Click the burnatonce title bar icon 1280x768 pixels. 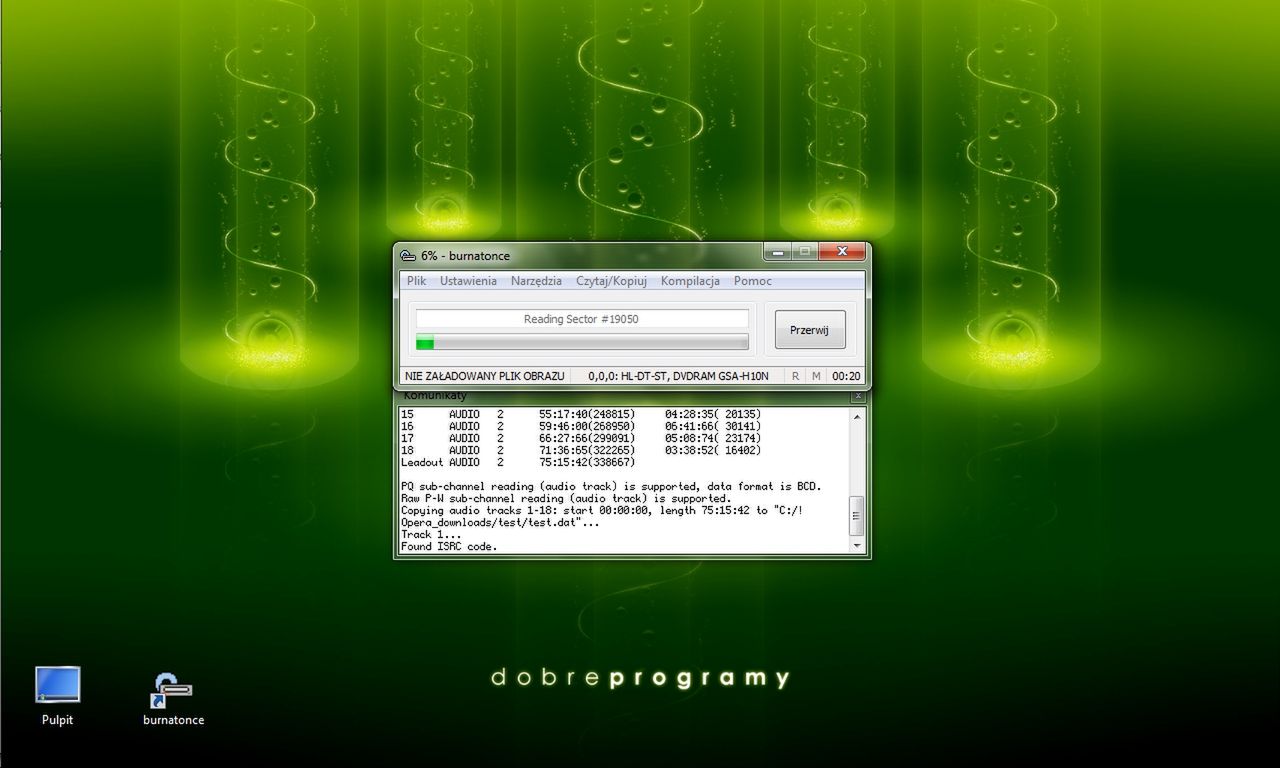click(408, 256)
